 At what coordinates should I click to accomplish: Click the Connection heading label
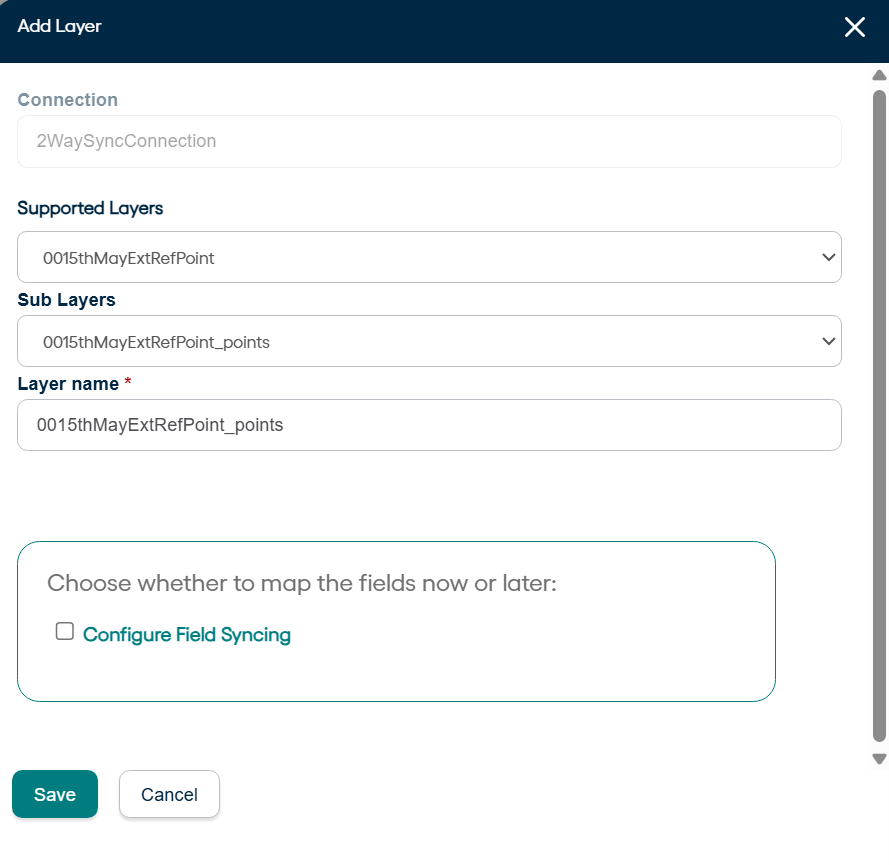coord(68,100)
